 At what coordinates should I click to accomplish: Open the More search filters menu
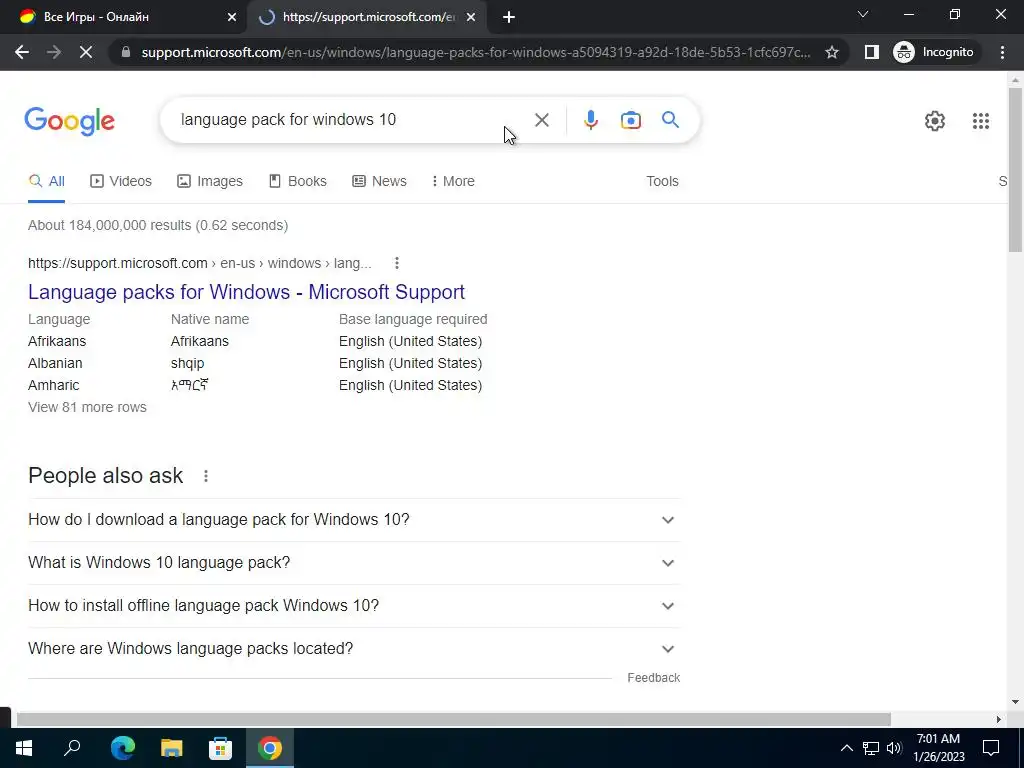click(453, 182)
